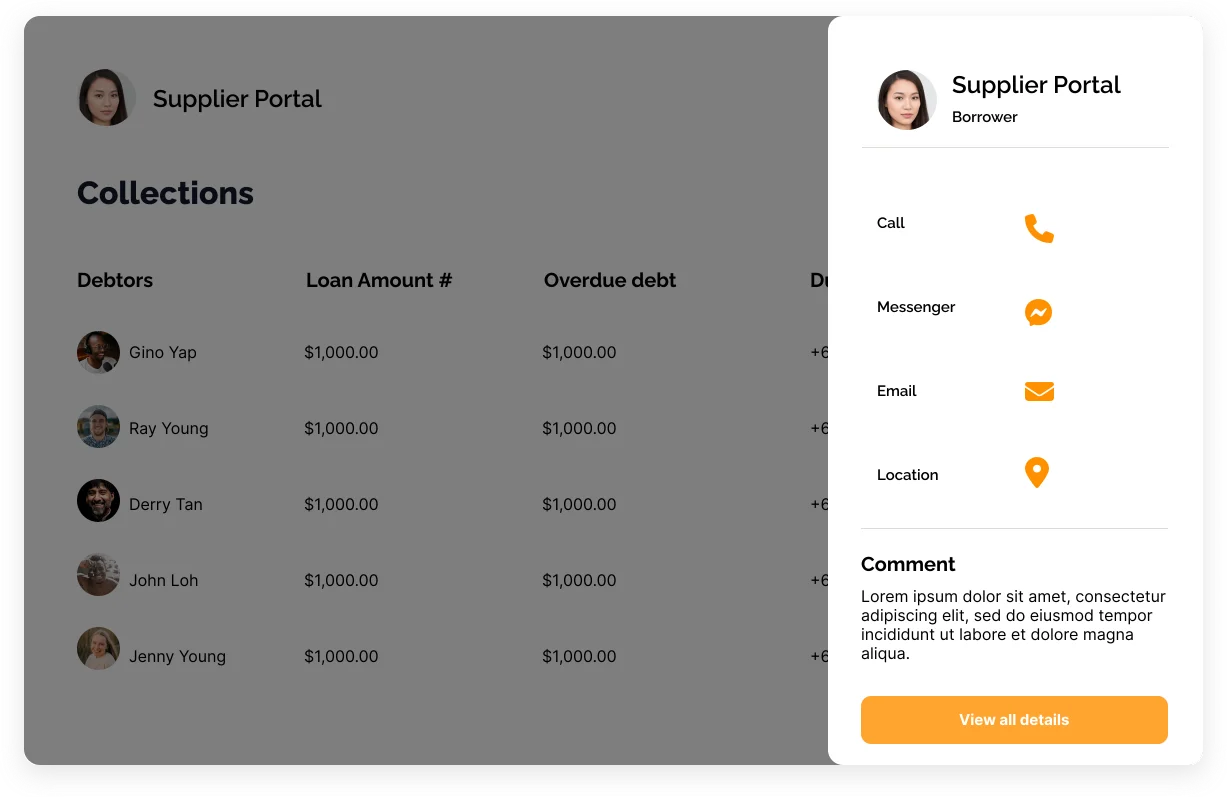Click the Location pin icon
This screenshot has width=1227, height=797.
point(1037,472)
